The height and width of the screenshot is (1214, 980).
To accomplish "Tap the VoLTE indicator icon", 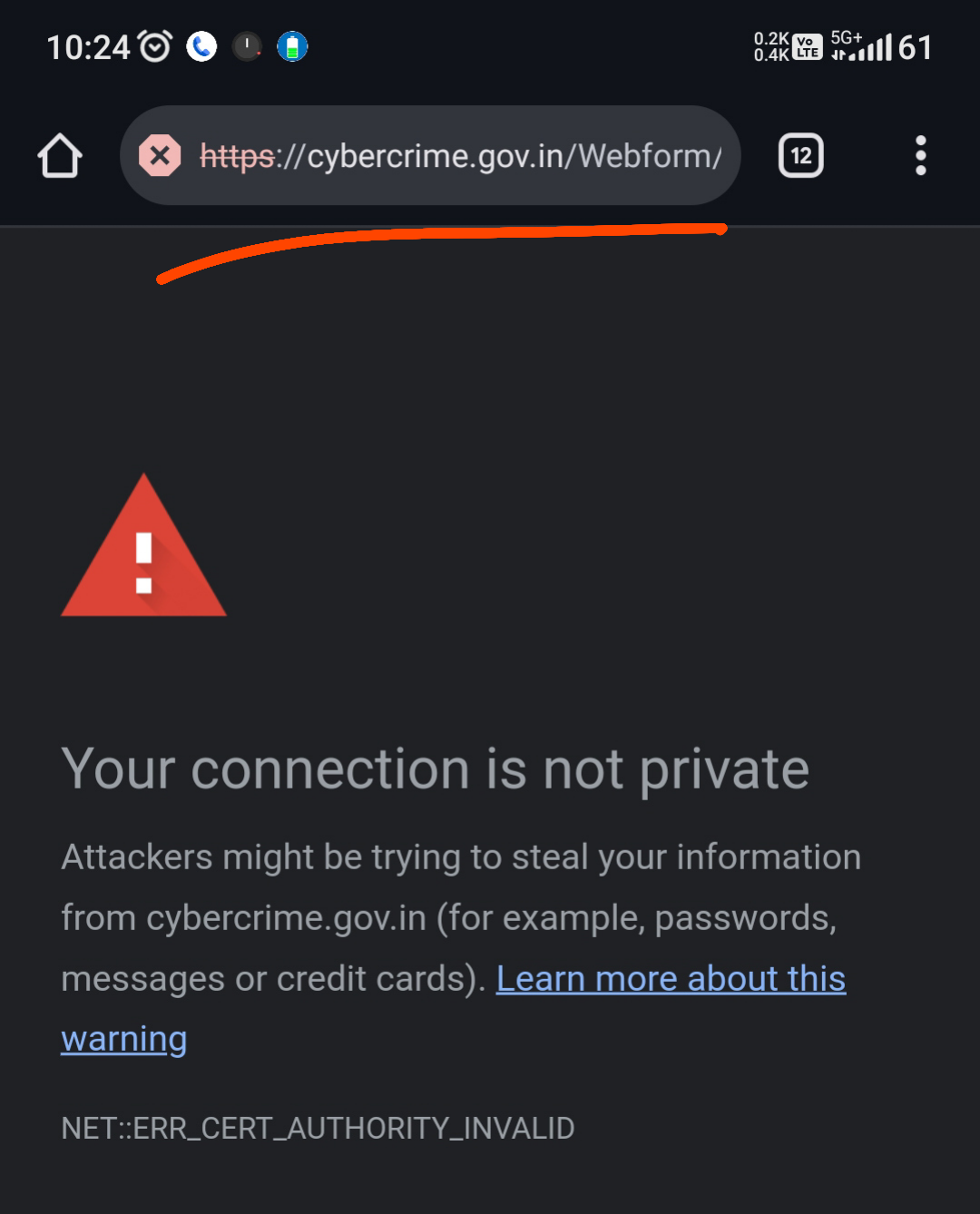I will point(807,46).
